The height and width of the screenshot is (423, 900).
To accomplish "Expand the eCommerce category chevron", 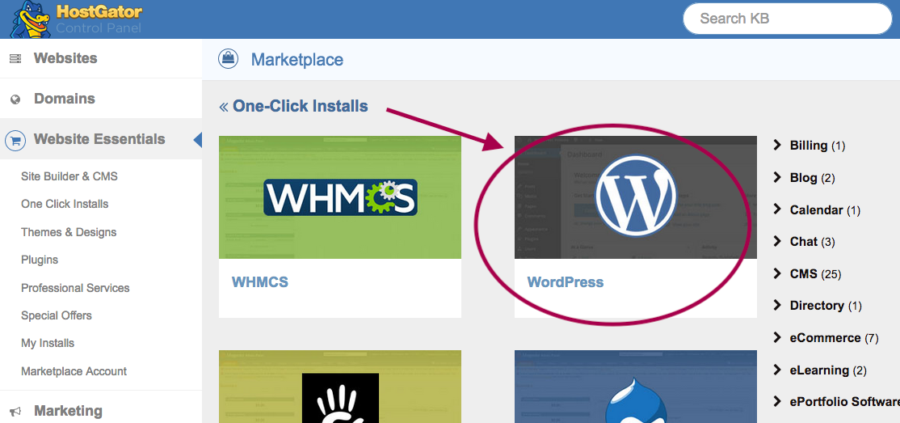I will (x=777, y=337).
